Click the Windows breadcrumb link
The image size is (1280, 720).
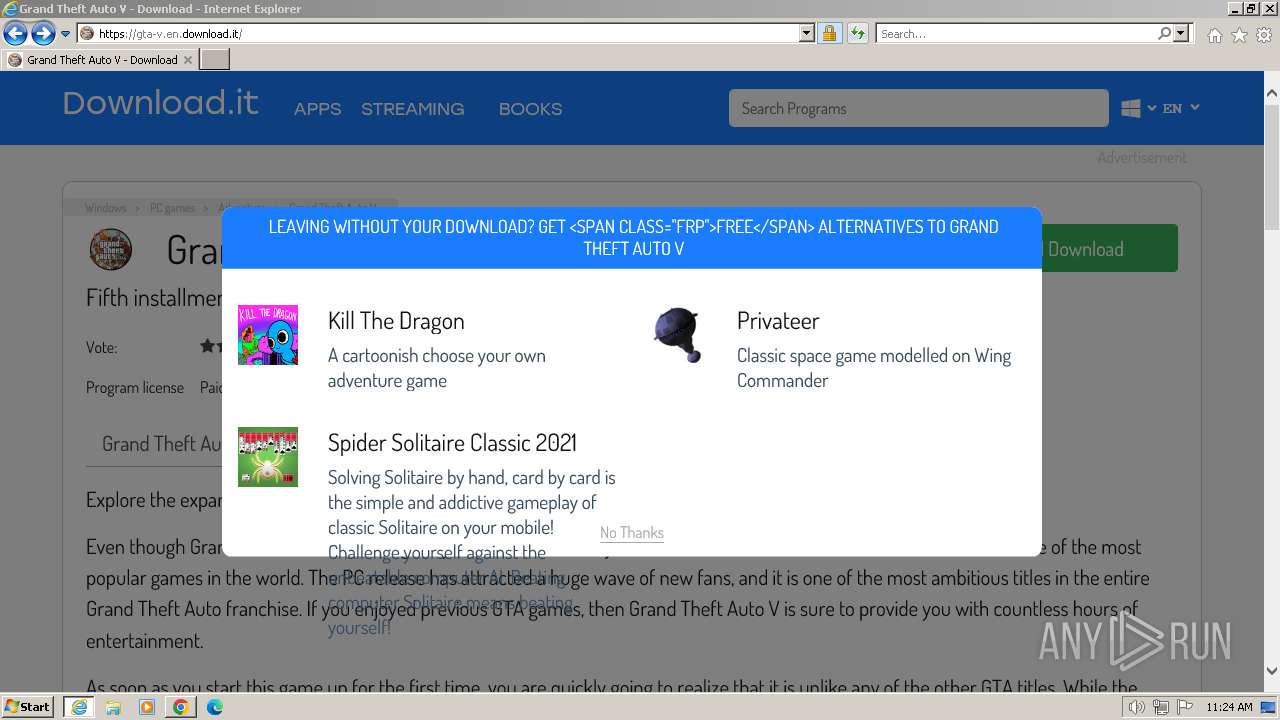click(105, 208)
